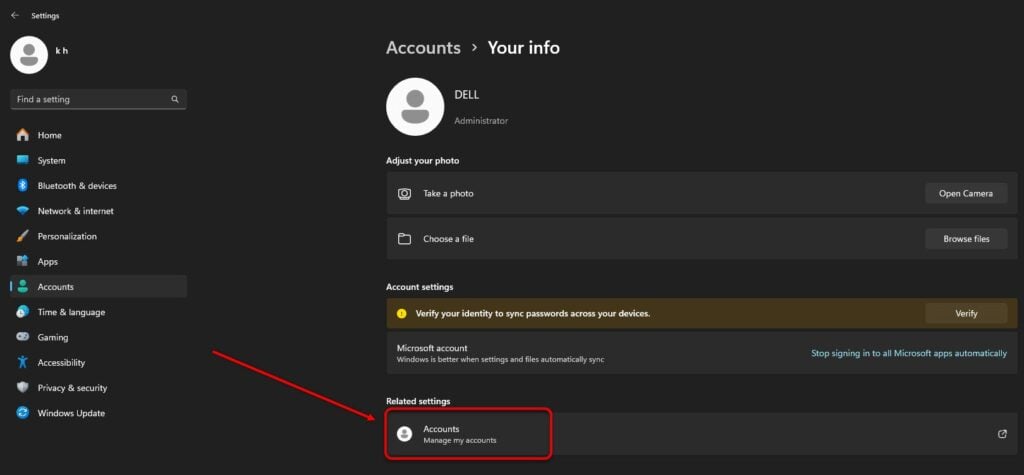
Task: Click the Find a setting search box
Action: [99, 99]
